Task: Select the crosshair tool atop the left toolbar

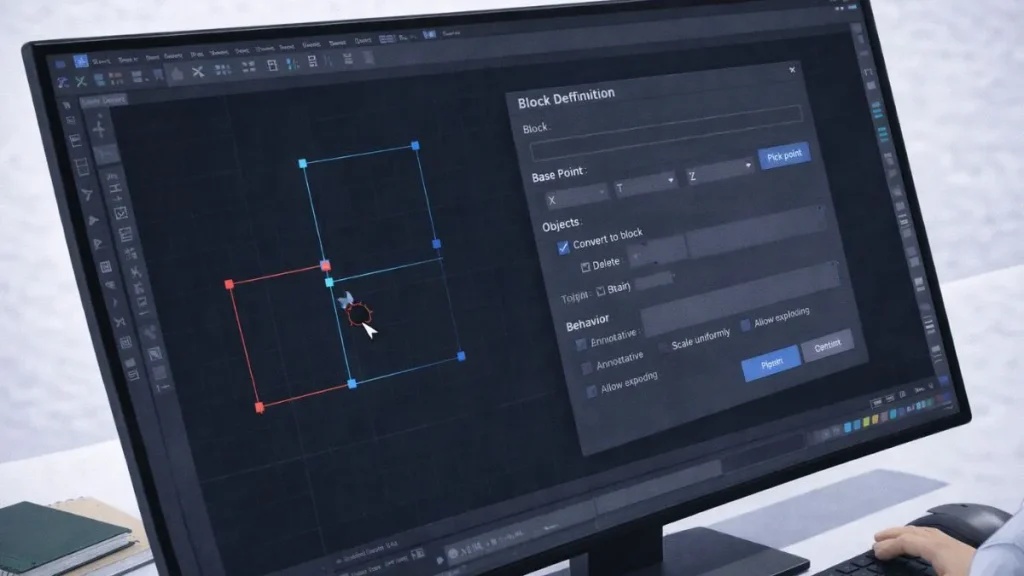Action: pos(98,130)
